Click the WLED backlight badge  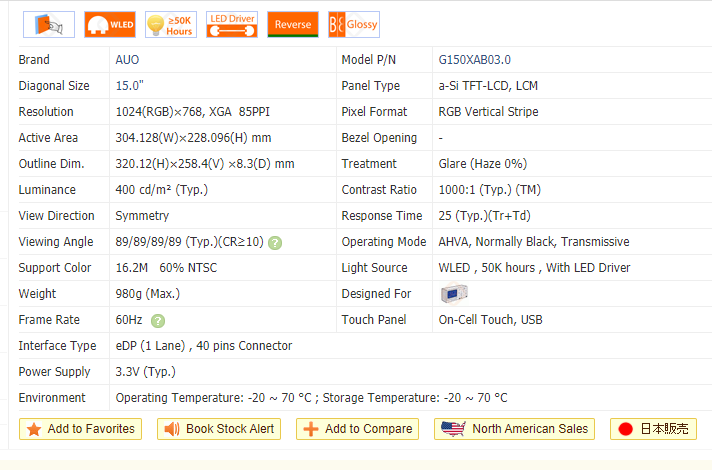[x=110, y=24]
